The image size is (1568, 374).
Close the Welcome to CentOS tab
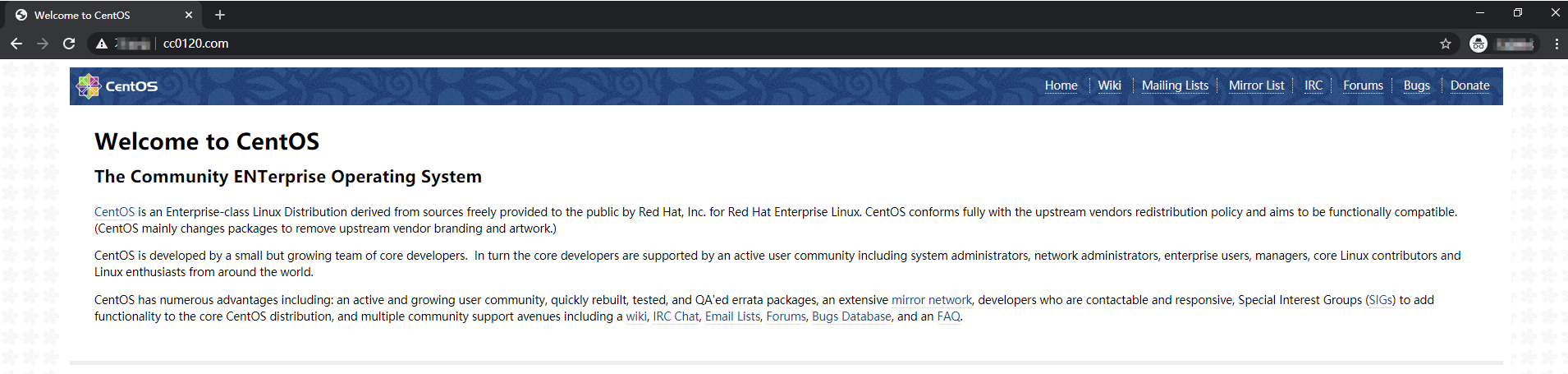[x=189, y=15]
